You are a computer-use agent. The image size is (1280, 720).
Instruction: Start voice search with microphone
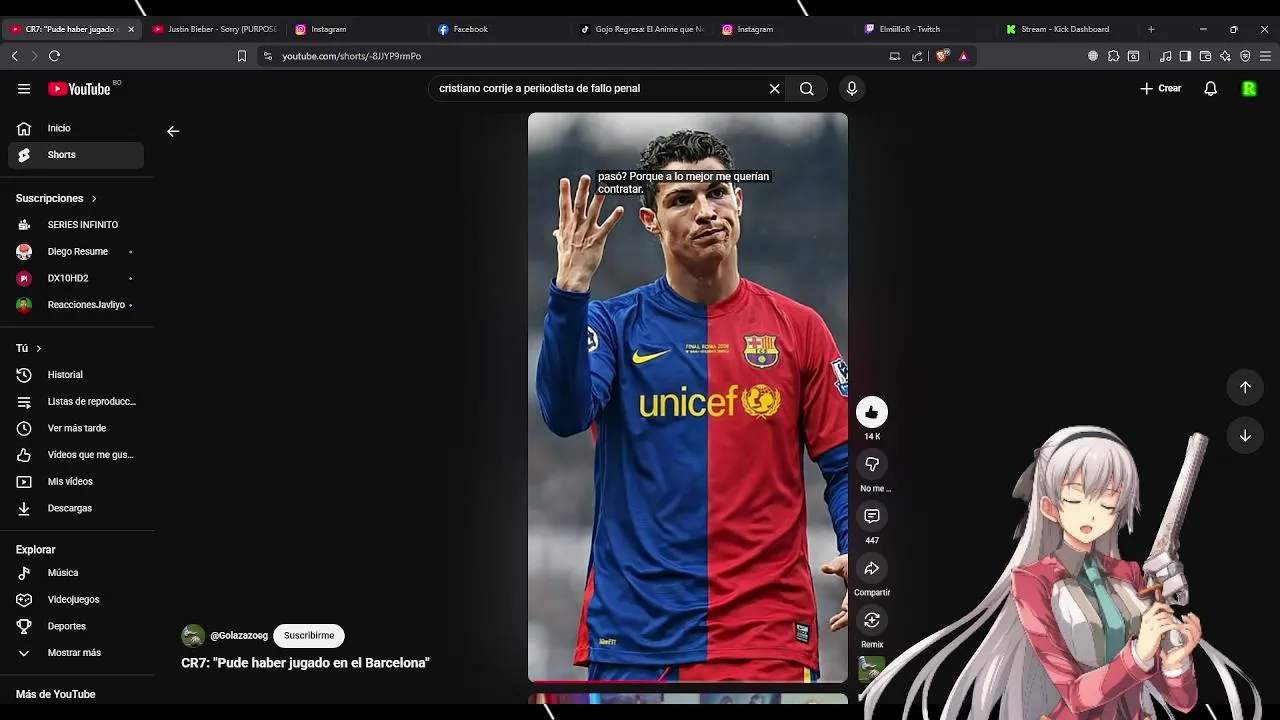pos(852,89)
